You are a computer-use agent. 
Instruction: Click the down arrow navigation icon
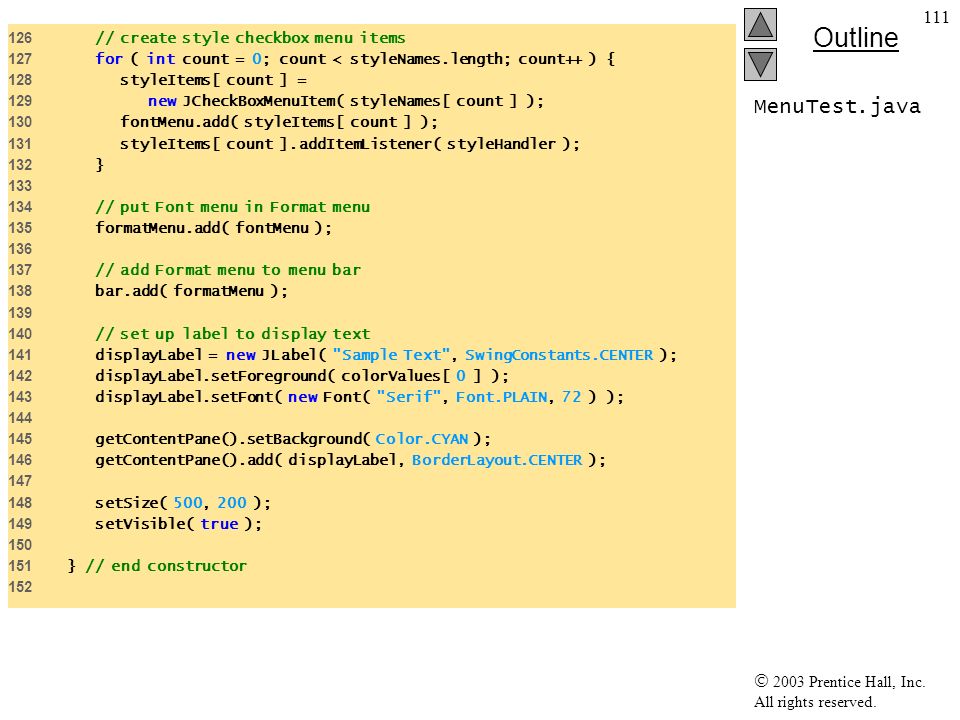[x=760, y=65]
